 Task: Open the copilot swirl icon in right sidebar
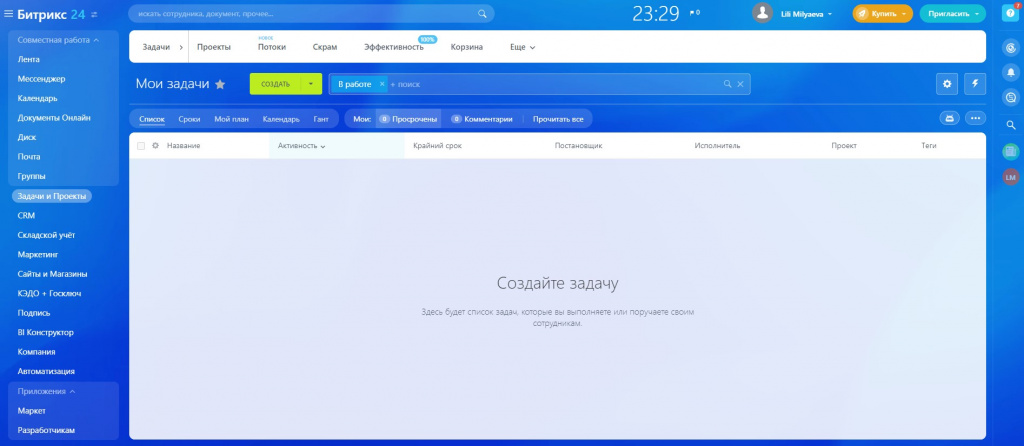[1011, 47]
